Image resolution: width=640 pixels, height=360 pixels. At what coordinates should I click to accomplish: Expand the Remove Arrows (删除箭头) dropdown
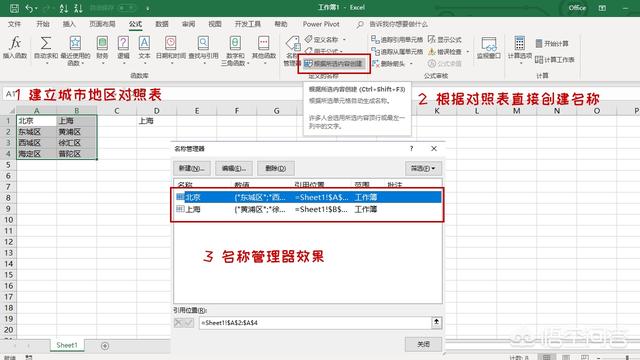pos(411,64)
